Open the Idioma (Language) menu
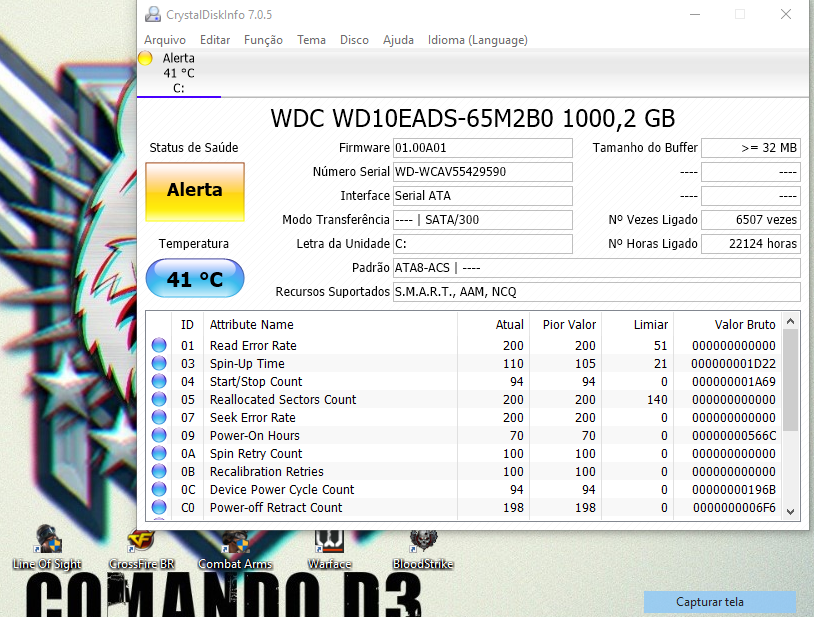The height and width of the screenshot is (617, 814). coord(478,40)
